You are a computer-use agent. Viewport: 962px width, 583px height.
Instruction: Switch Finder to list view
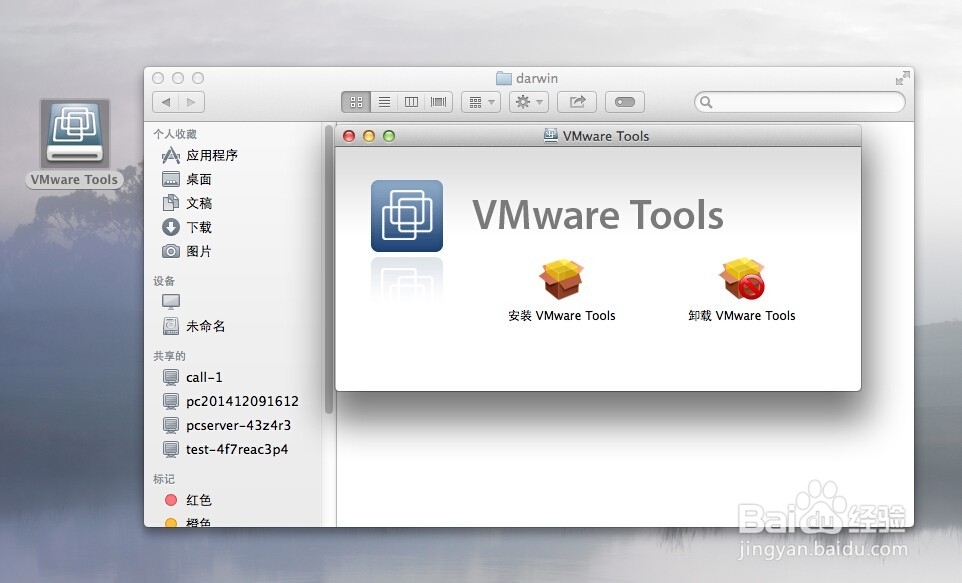pos(384,102)
